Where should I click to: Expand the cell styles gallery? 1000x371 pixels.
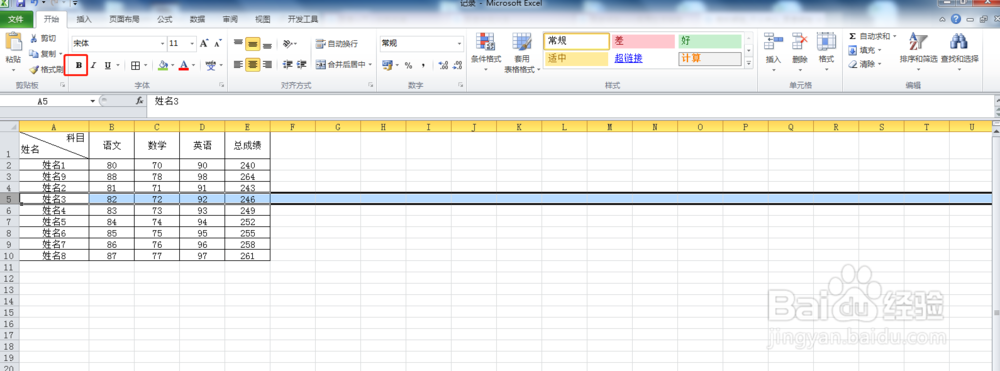click(748, 62)
